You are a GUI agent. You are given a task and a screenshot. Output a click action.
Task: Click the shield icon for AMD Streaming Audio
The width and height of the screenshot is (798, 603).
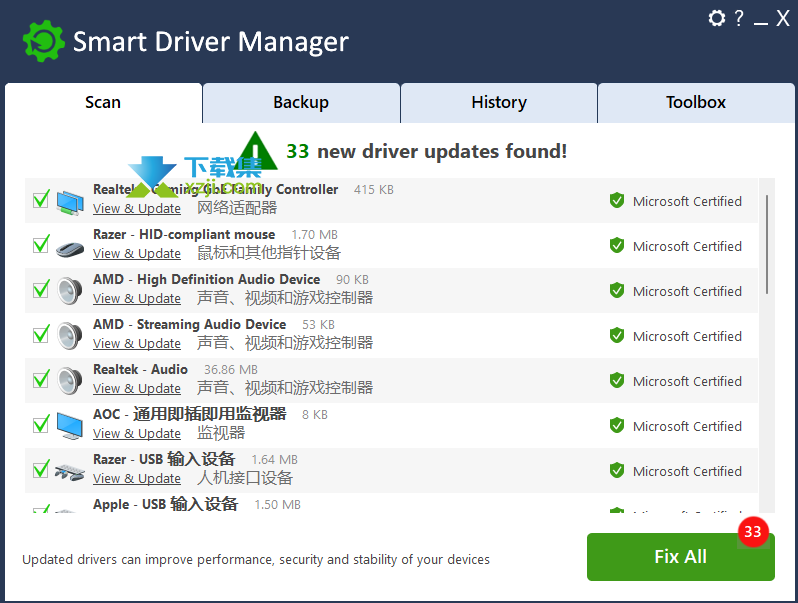point(617,335)
